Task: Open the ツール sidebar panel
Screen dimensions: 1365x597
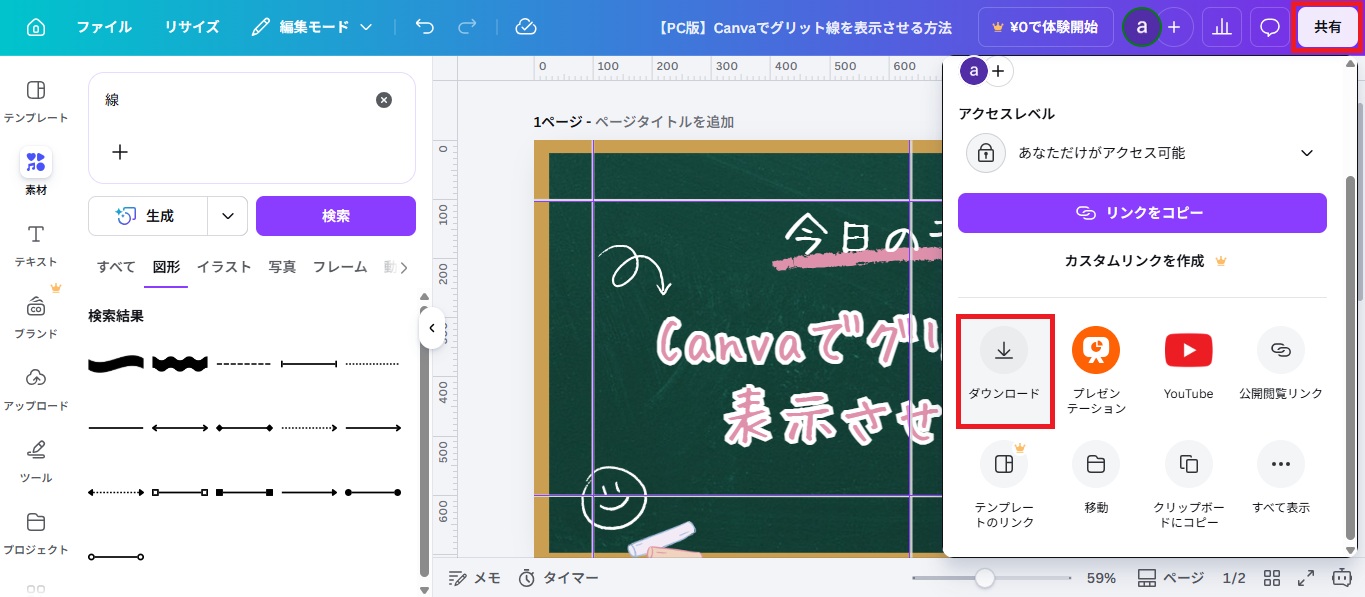Action: [x=36, y=460]
